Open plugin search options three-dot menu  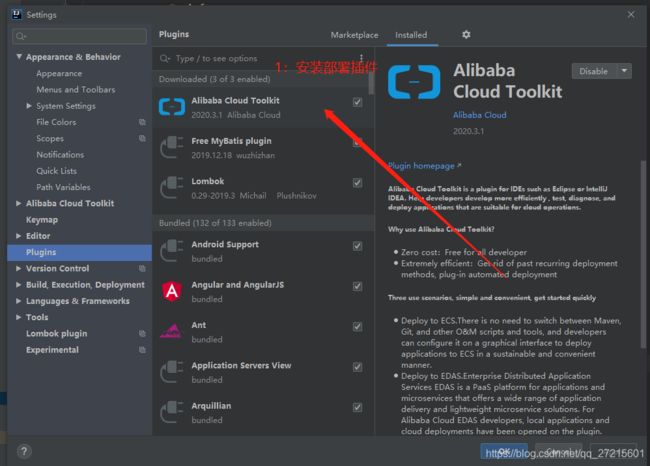tap(361, 58)
